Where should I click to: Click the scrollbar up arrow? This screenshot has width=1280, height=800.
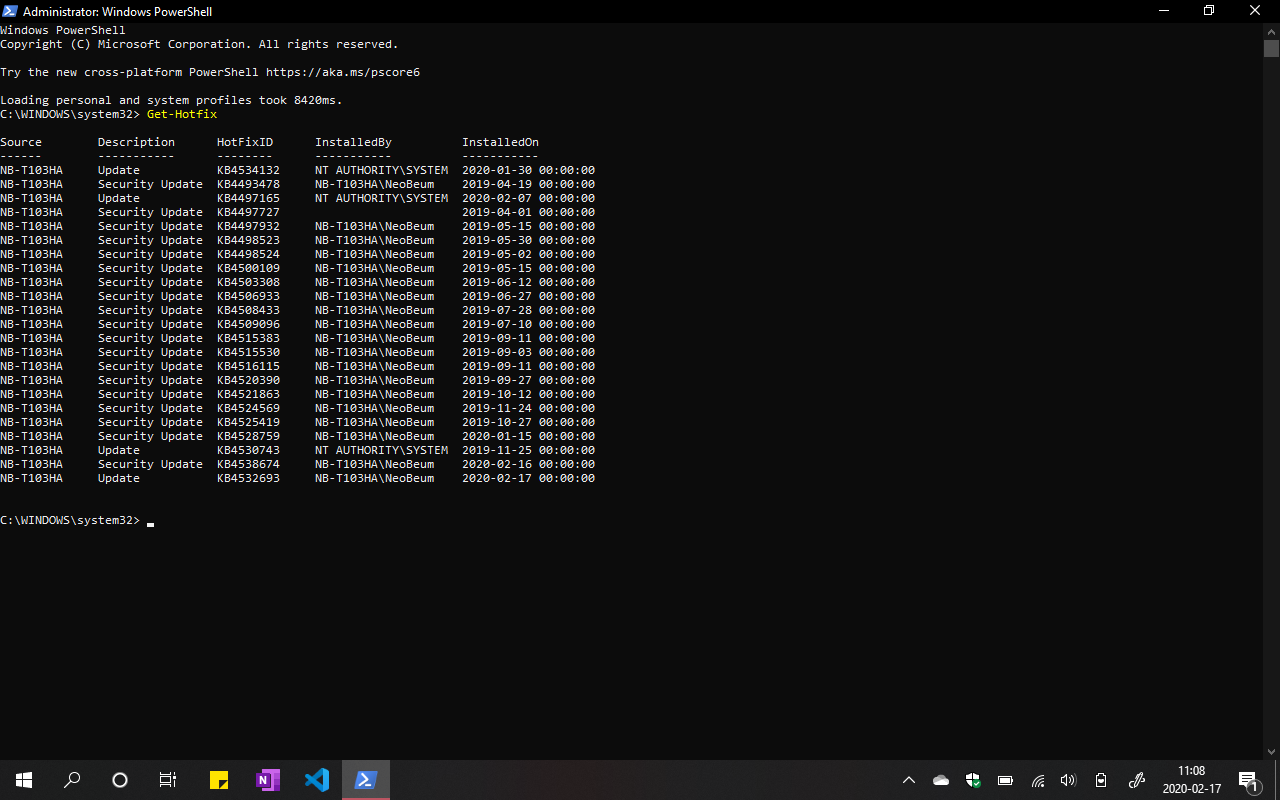tap(1272, 30)
